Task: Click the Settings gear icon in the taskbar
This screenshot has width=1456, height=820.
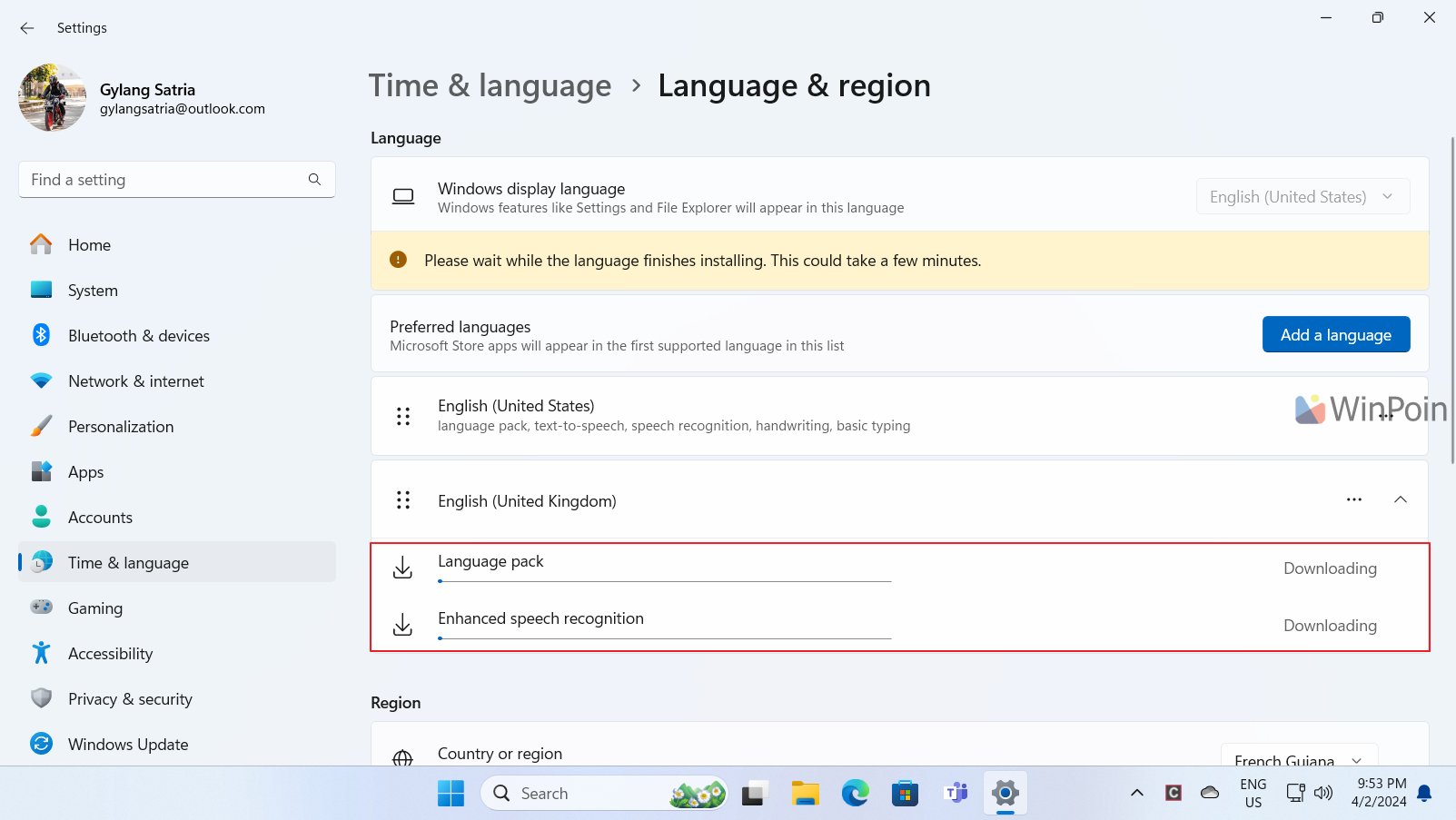Action: (x=1005, y=794)
